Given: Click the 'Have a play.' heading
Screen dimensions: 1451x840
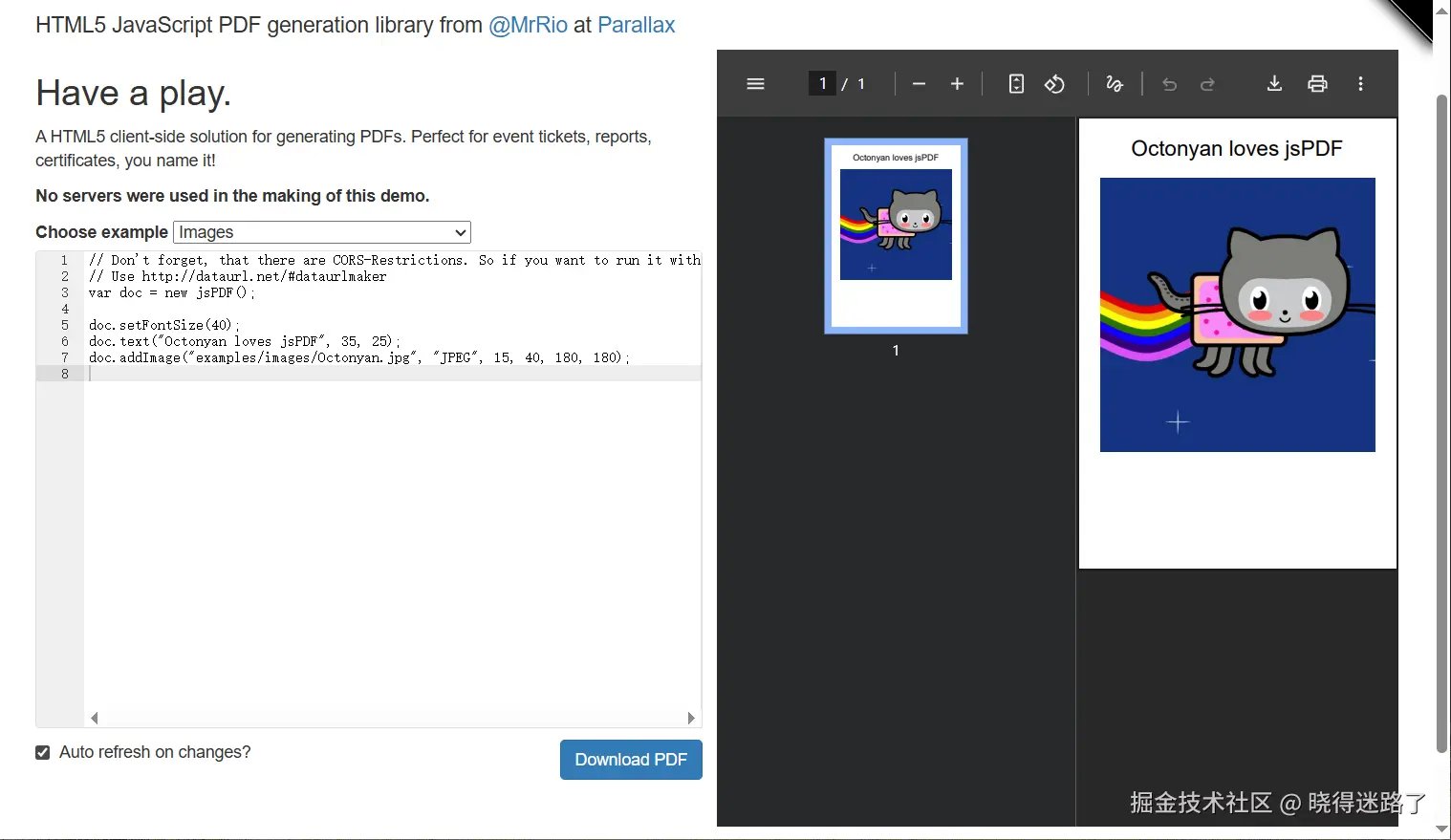Looking at the screenshot, I should [133, 93].
